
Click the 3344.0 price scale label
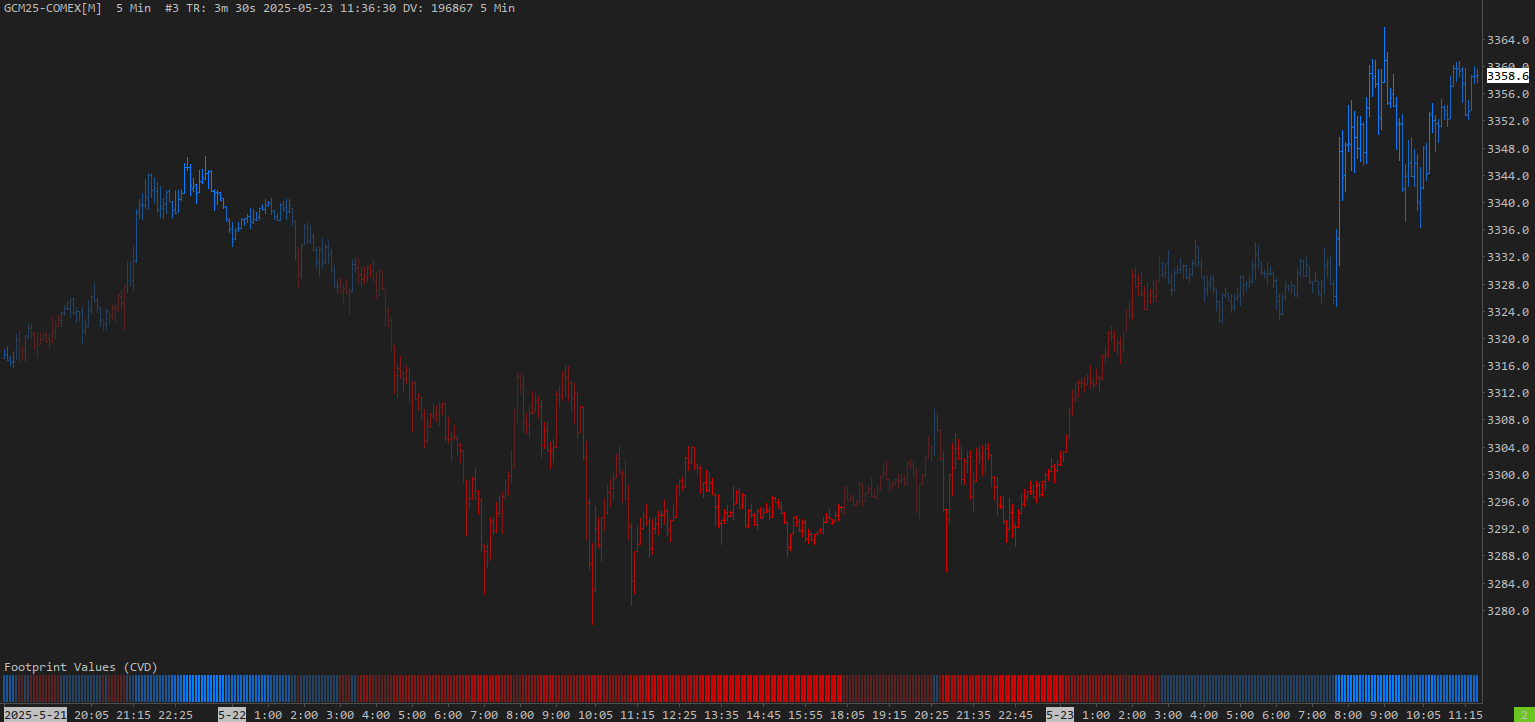1508,176
